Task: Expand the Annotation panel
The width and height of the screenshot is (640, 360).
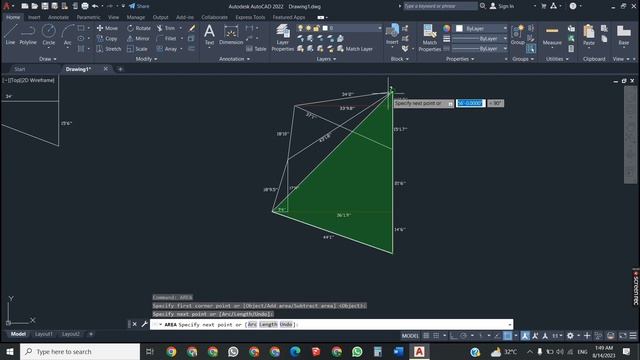Action: click(234, 59)
